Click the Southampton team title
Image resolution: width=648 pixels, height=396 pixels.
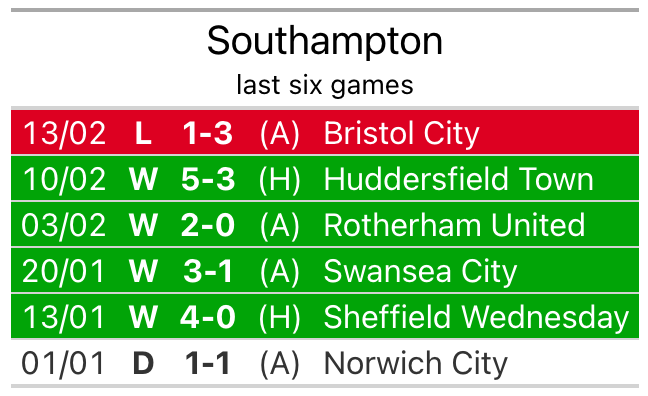(325, 41)
